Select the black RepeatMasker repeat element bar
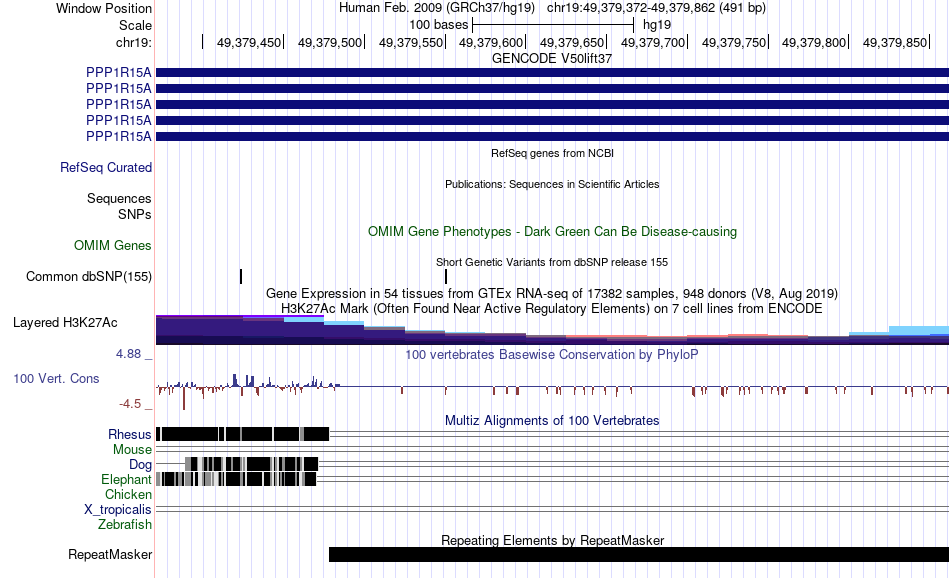 pos(639,554)
